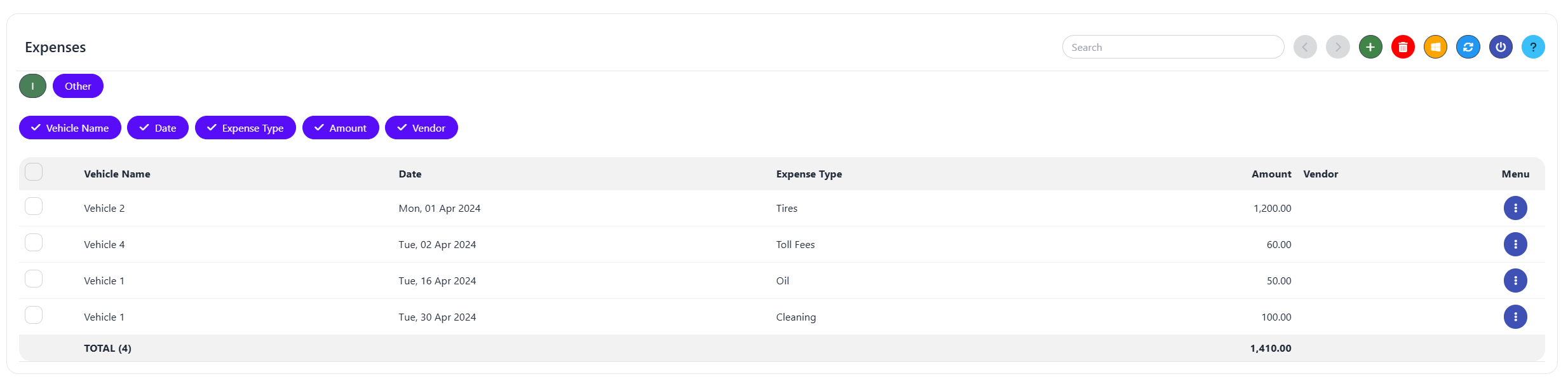Toggle the Expense Type column pill
Image resolution: width=1568 pixels, height=381 pixels.
tap(245, 128)
